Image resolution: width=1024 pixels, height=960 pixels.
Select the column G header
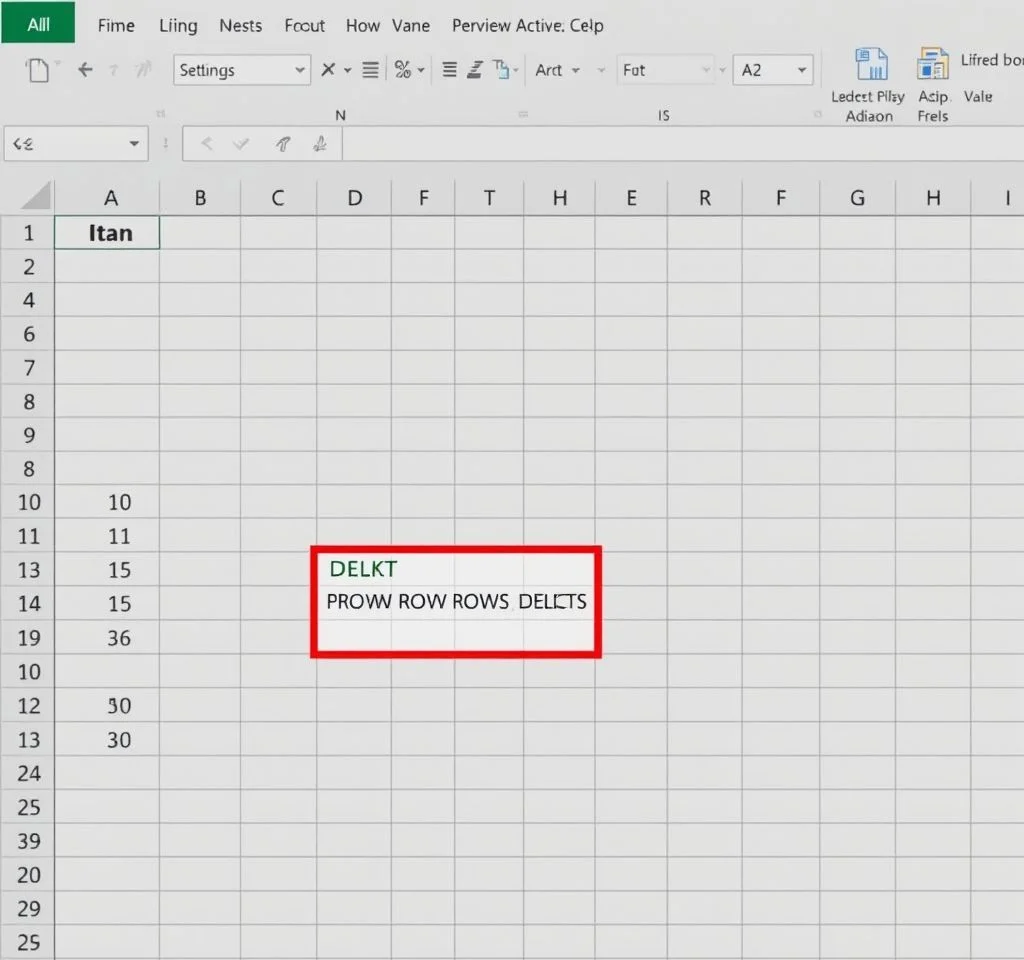(857, 197)
